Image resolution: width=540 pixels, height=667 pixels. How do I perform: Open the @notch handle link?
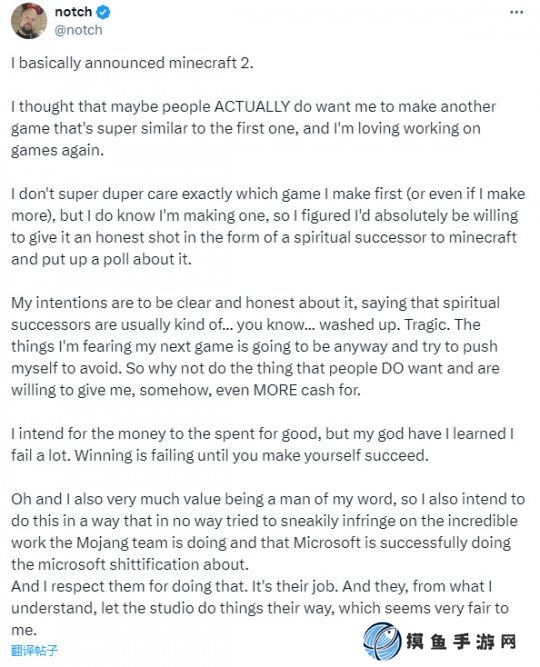[x=78, y=30]
